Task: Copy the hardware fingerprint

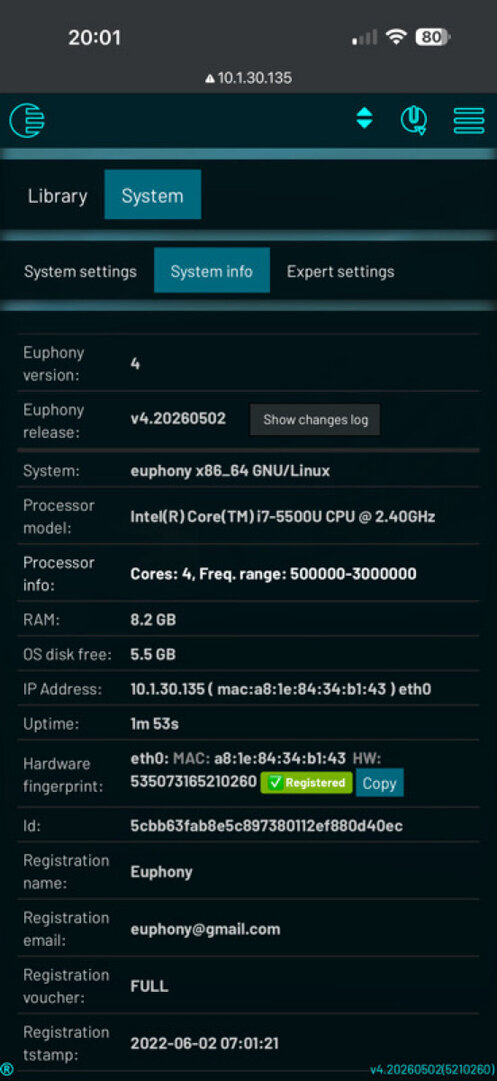Action: point(379,783)
